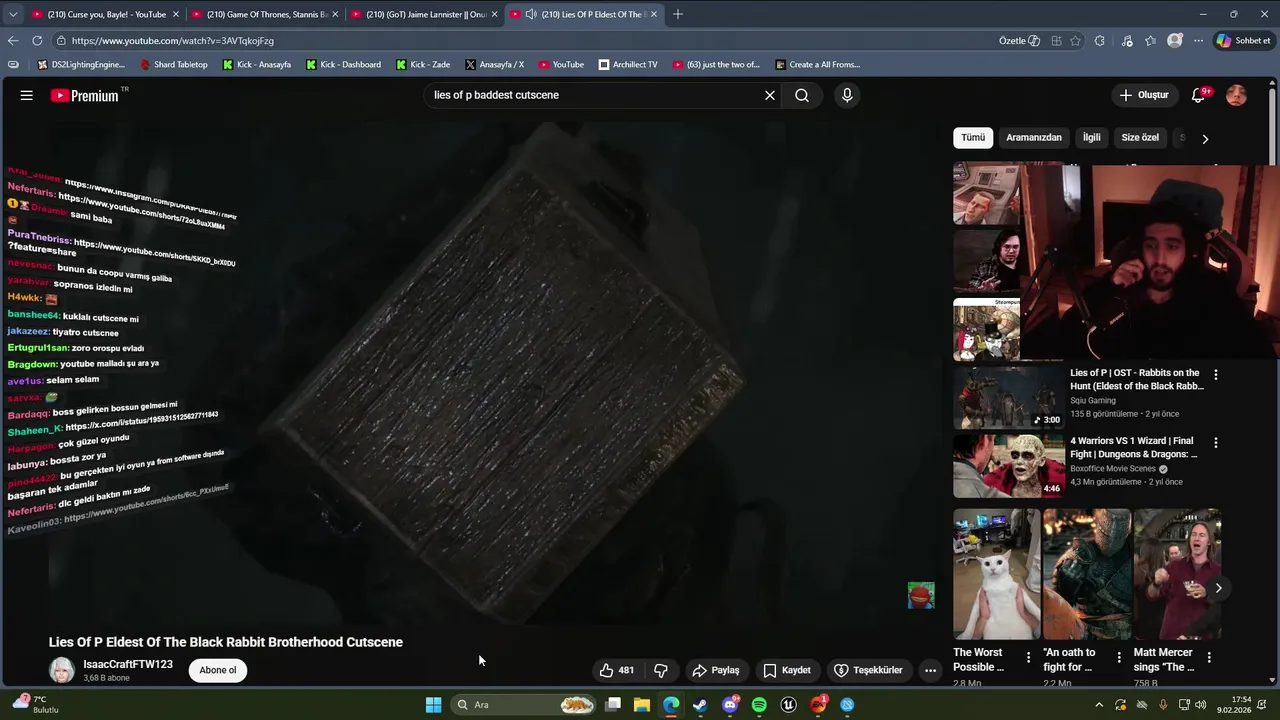This screenshot has height=720, width=1280.
Task: Open YouTube notifications bell
Action: coord(1198,95)
